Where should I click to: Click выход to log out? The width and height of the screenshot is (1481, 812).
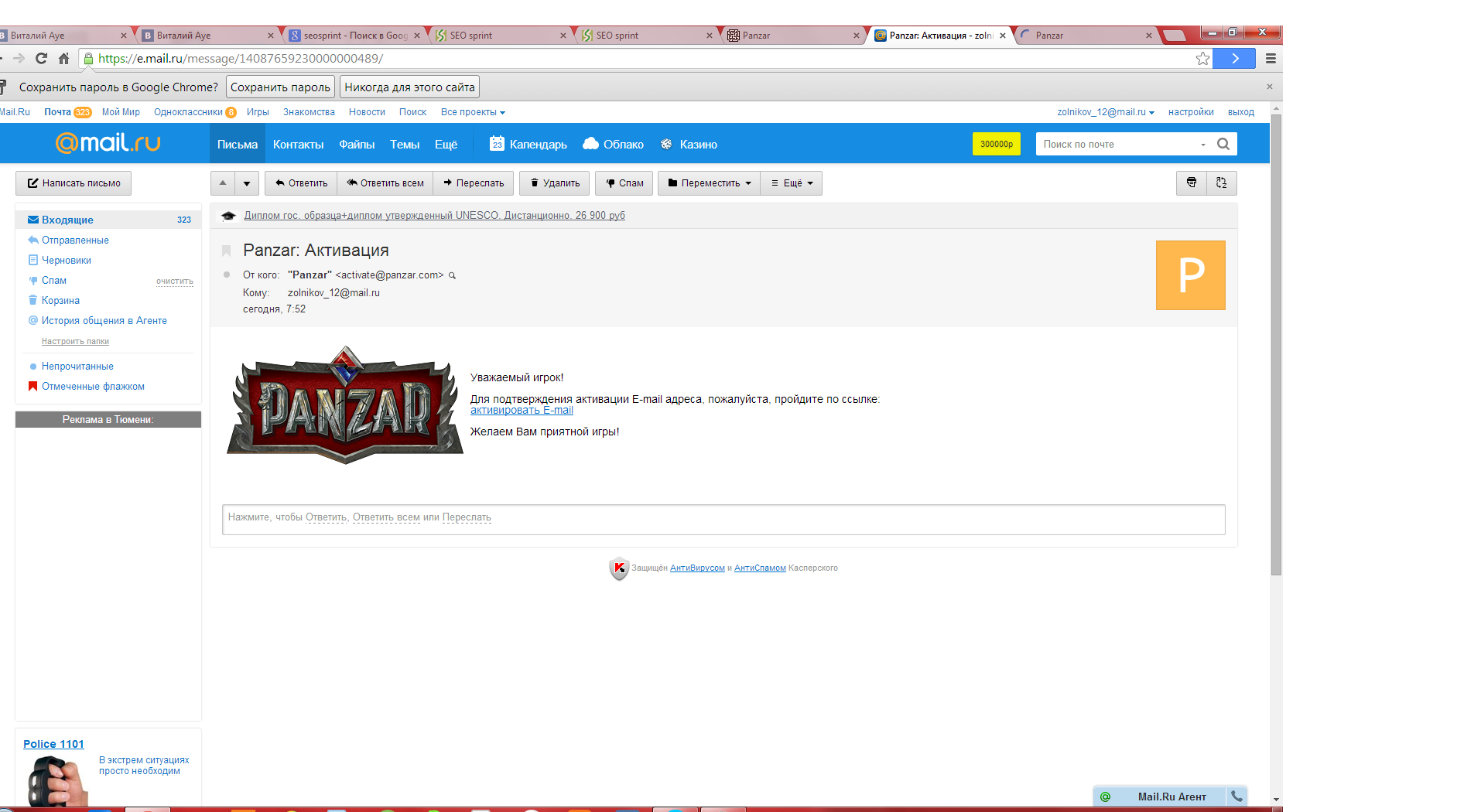coord(1241,112)
